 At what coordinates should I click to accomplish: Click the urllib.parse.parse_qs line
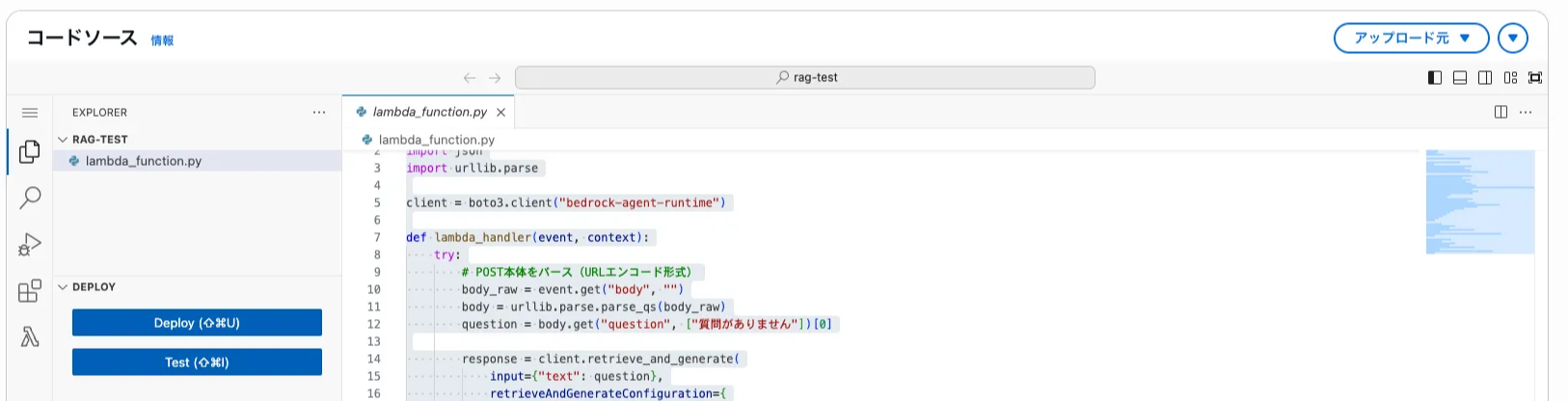pyautogui.click(x=594, y=307)
